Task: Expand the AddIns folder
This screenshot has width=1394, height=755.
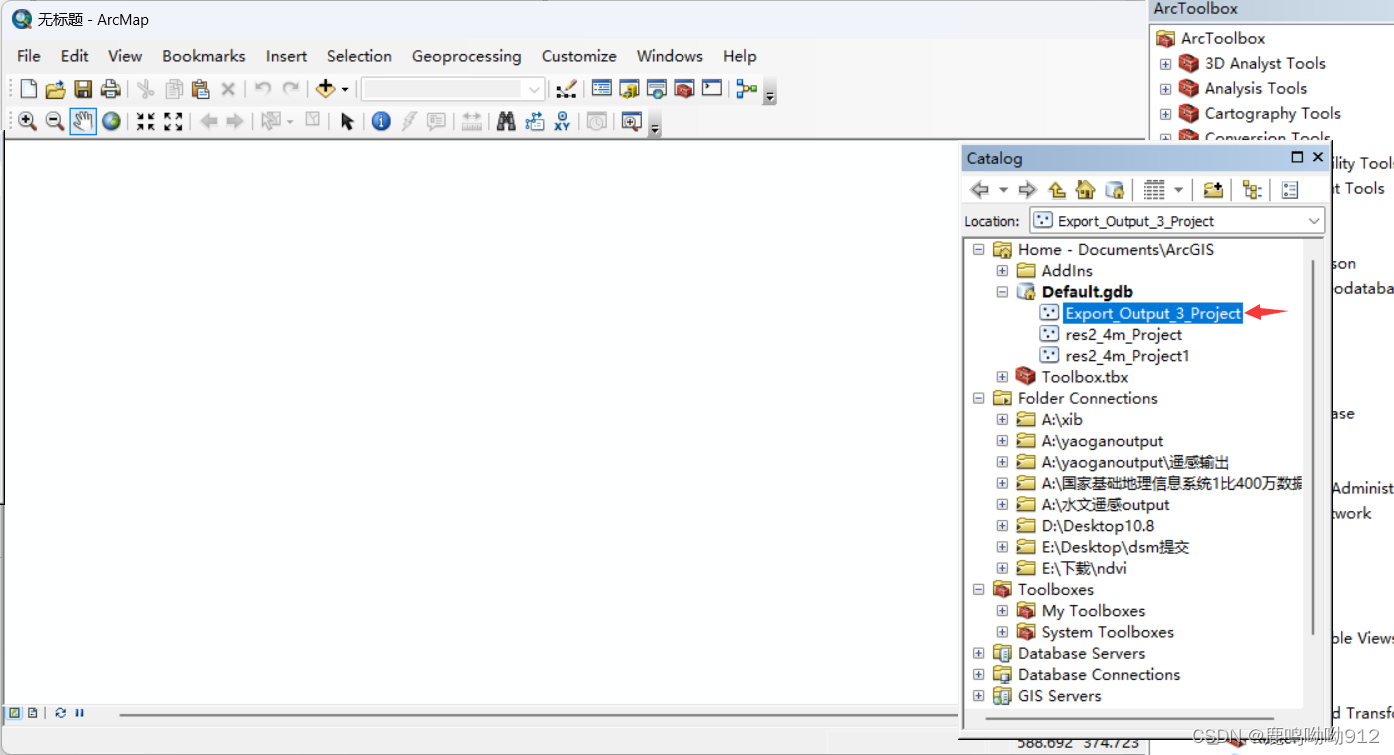Action: (1002, 271)
